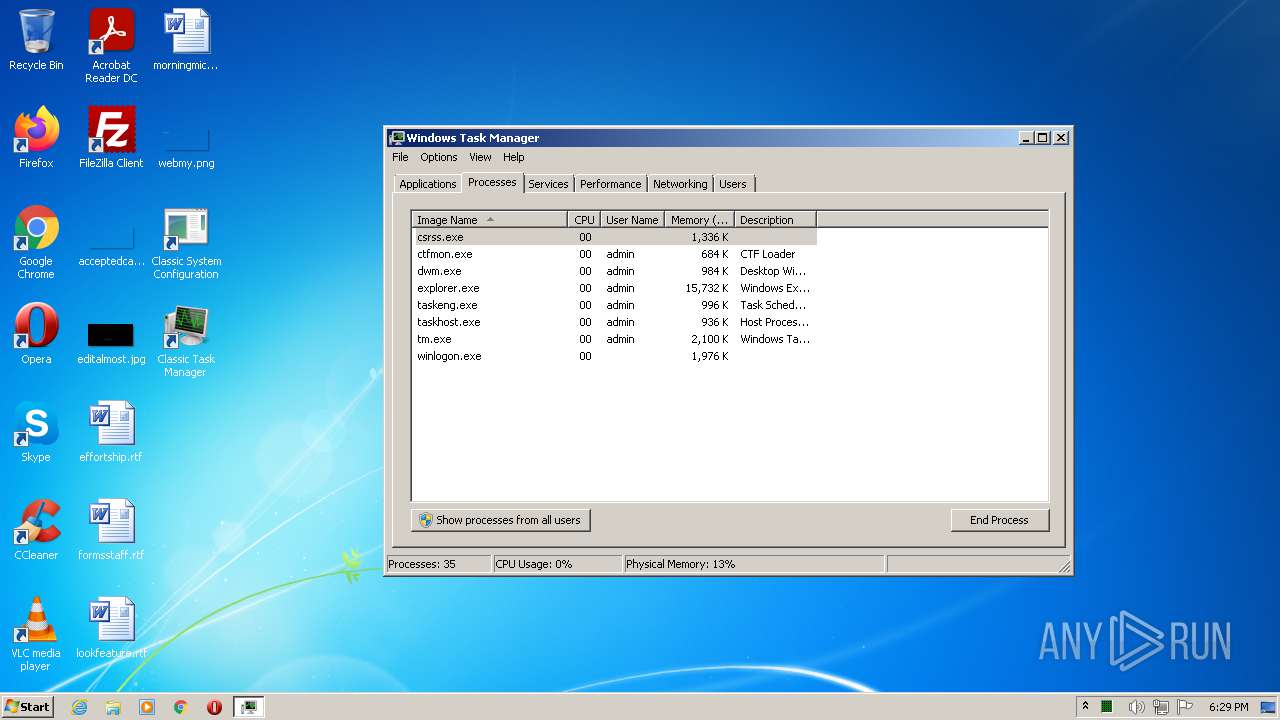The width and height of the screenshot is (1280, 720).
Task: Click Task Manager taskbar button
Action: click(248, 707)
